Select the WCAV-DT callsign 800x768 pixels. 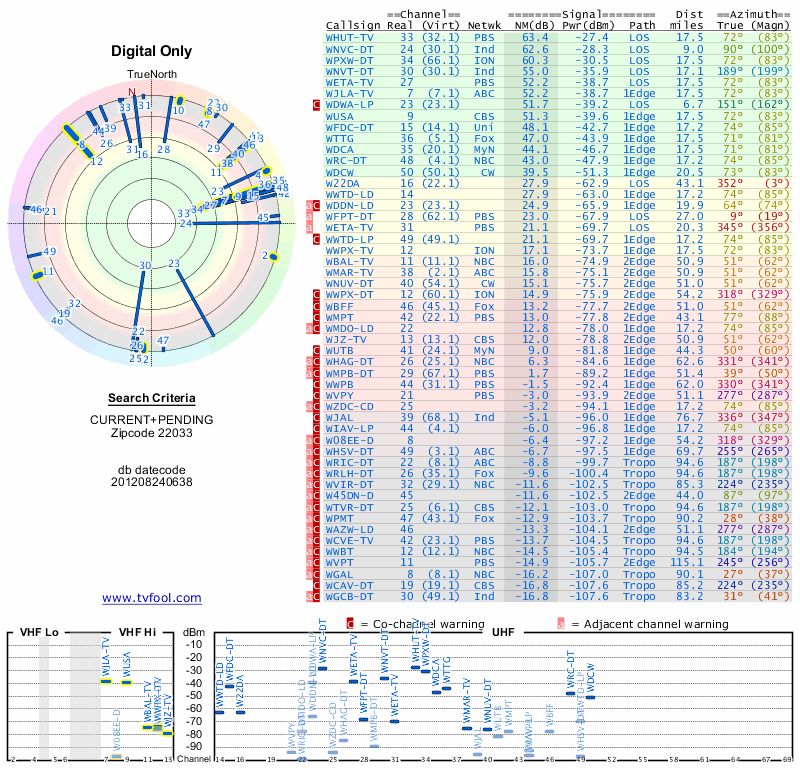349,585
